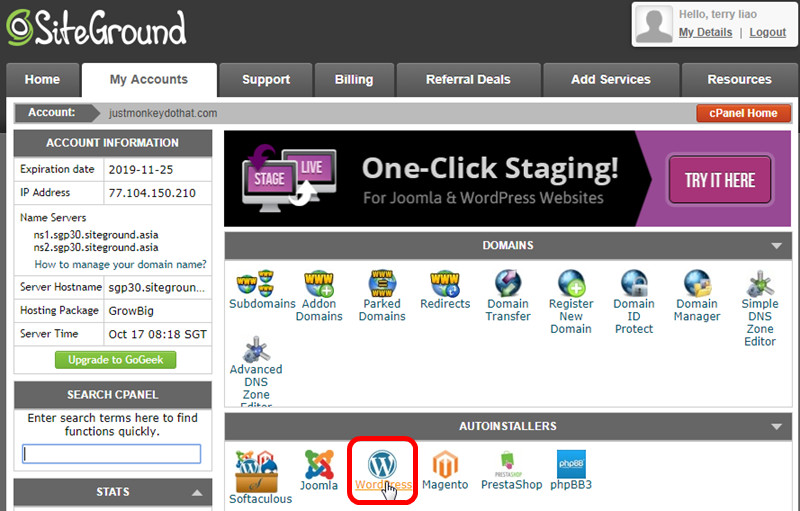This screenshot has height=511, width=800.
Task: Click the cPanel Home button
Action: (x=743, y=113)
